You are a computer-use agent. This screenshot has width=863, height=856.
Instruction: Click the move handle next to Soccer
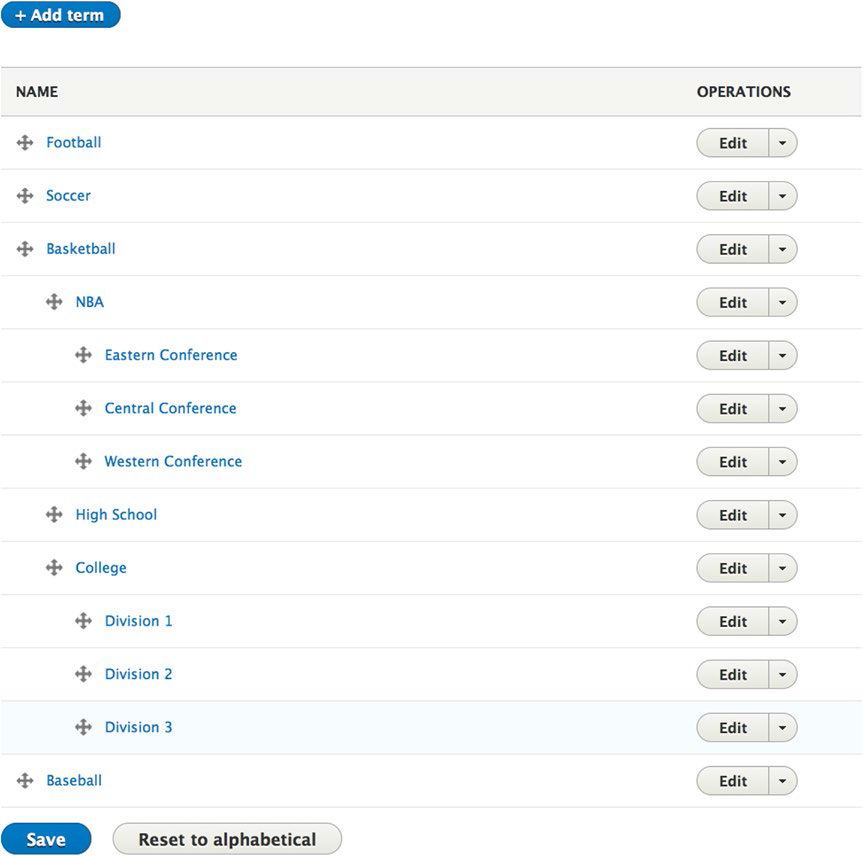tap(25, 195)
